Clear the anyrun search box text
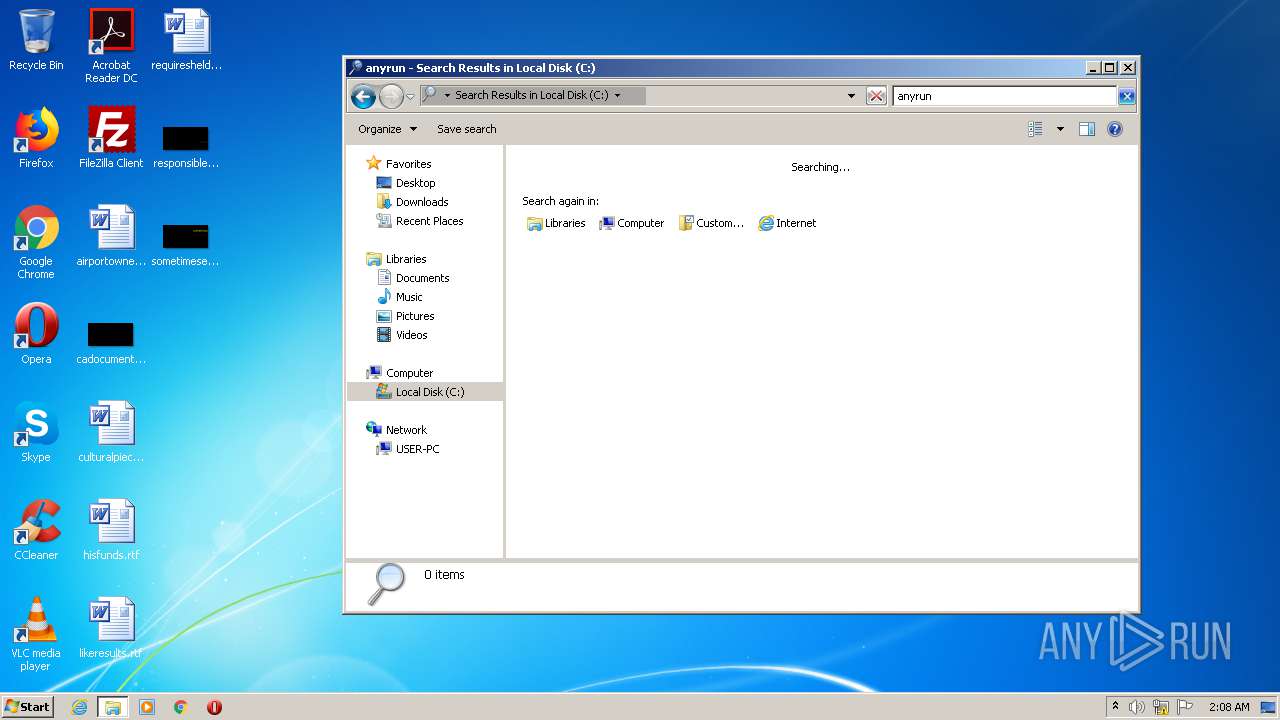This screenshot has height=720, width=1280. coord(1126,96)
